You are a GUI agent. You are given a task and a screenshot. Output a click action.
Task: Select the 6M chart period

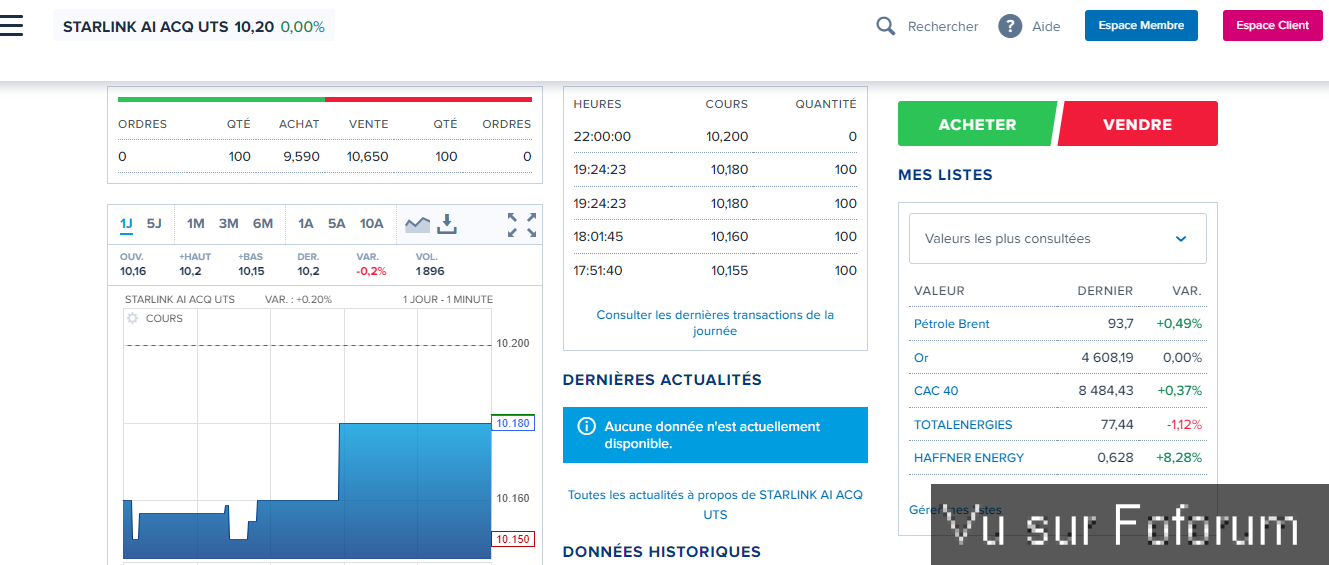263,224
